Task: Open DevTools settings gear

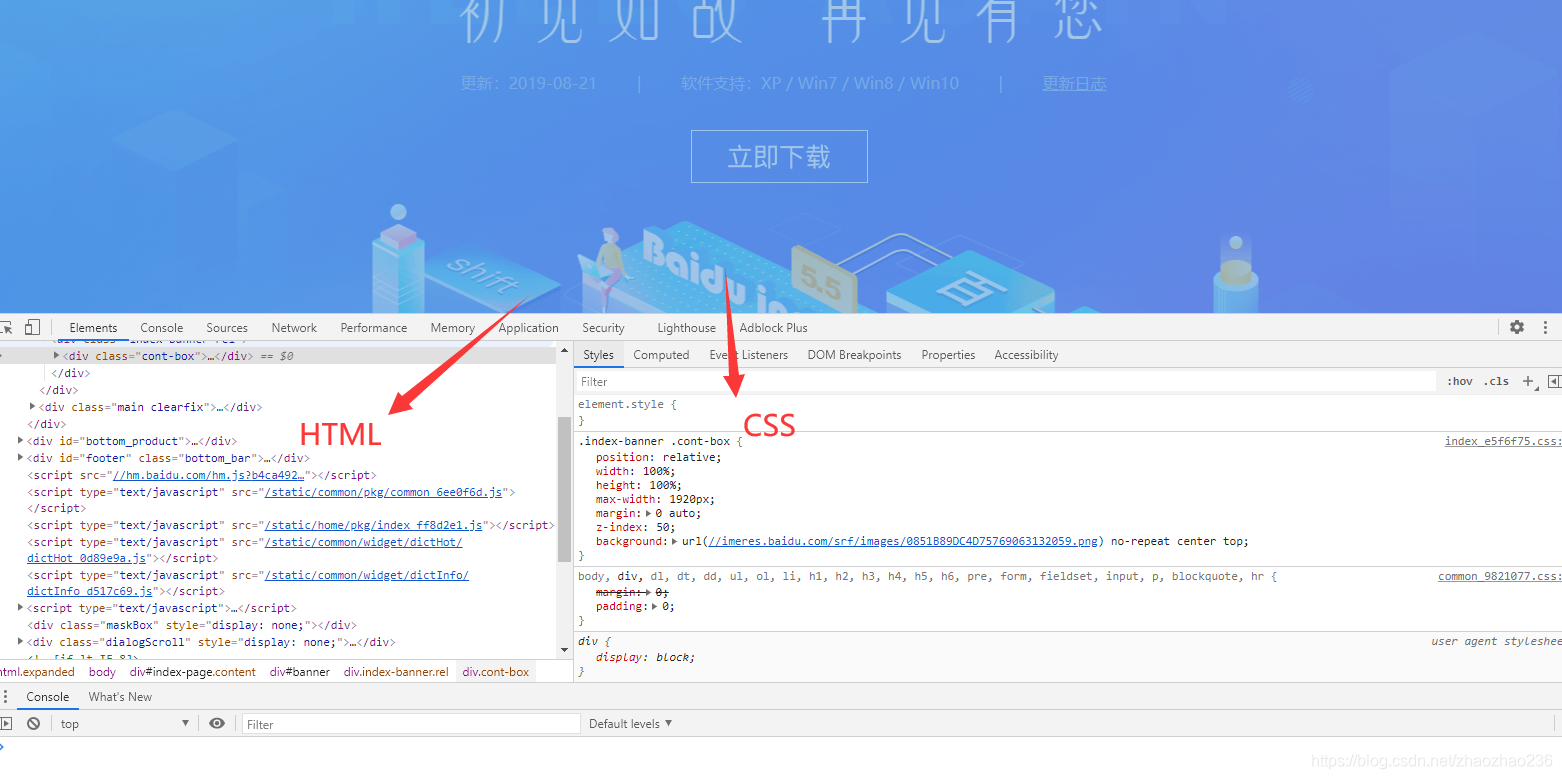Action: pyautogui.click(x=1517, y=327)
